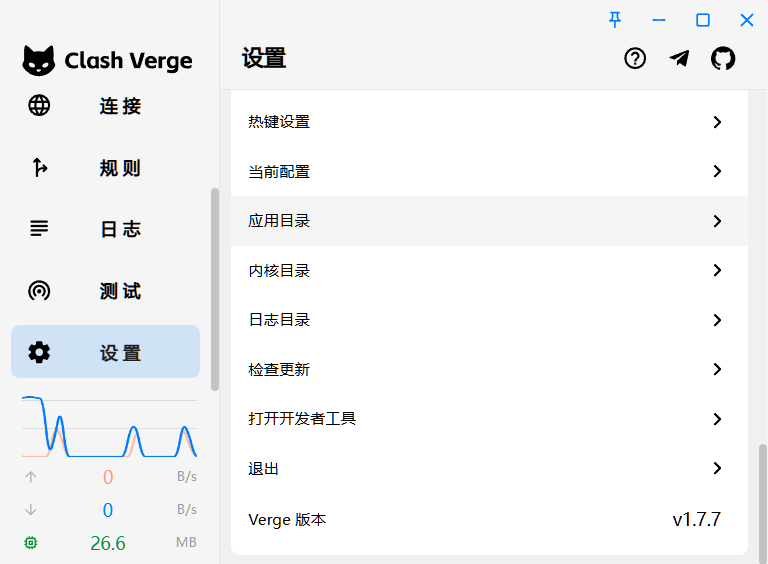Open the GitHub repository icon
The image size is (768, 564).
pyautogui.click(x=723, y=59)
